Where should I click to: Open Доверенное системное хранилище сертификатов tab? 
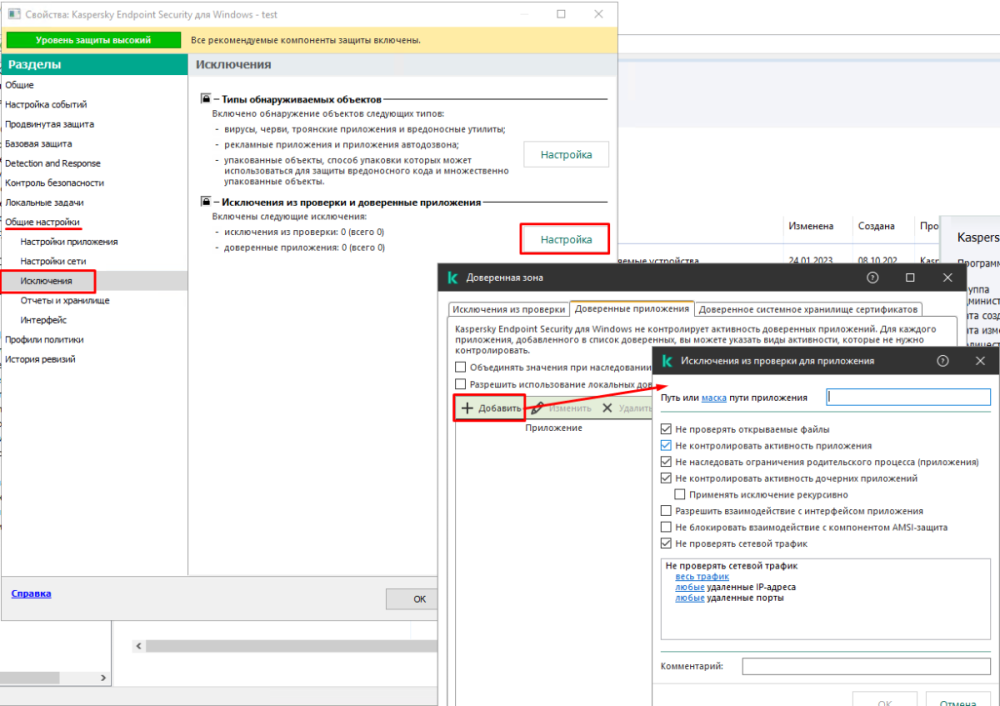pos(807,309)
